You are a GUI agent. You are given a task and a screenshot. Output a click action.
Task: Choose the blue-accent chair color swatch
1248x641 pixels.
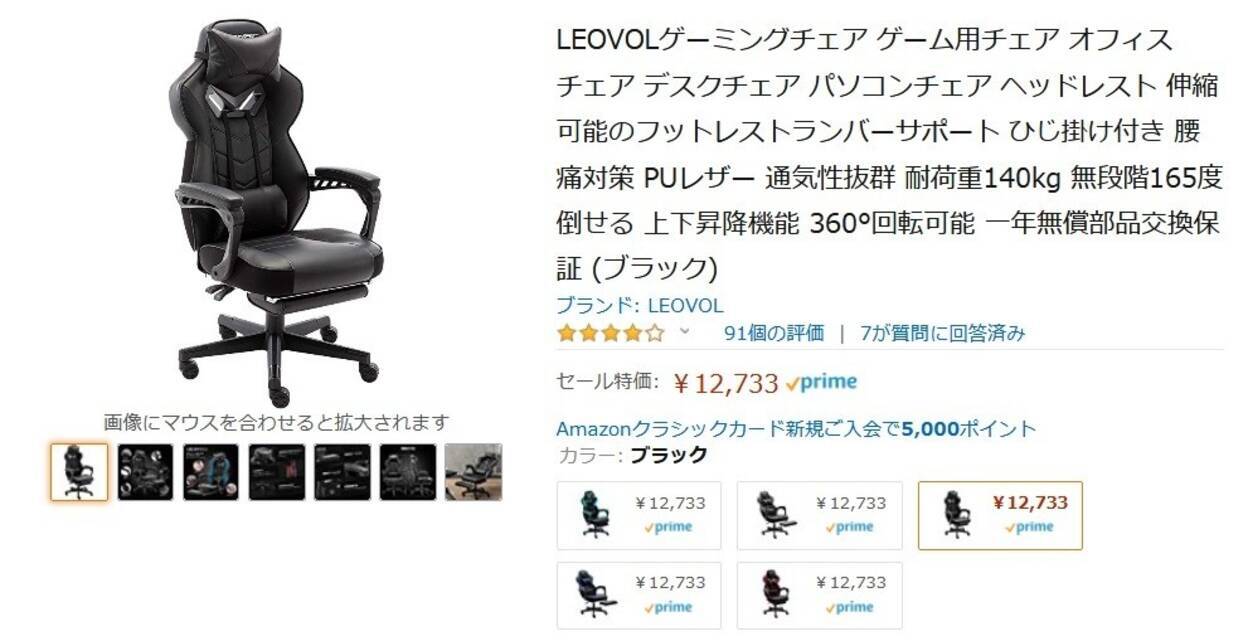pyautogui.click(x=638, y=515)
